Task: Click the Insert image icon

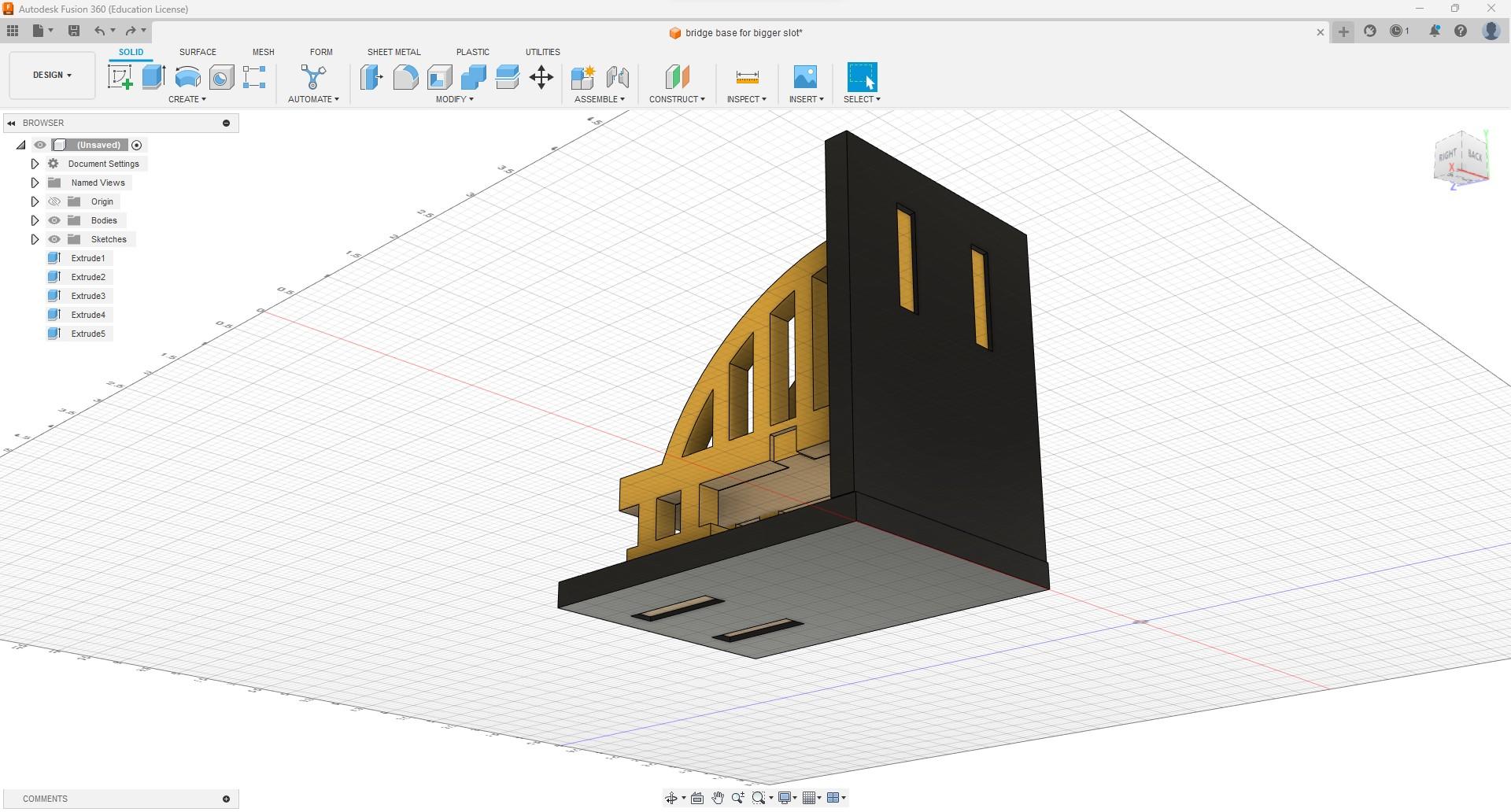Action: (805, 77)
